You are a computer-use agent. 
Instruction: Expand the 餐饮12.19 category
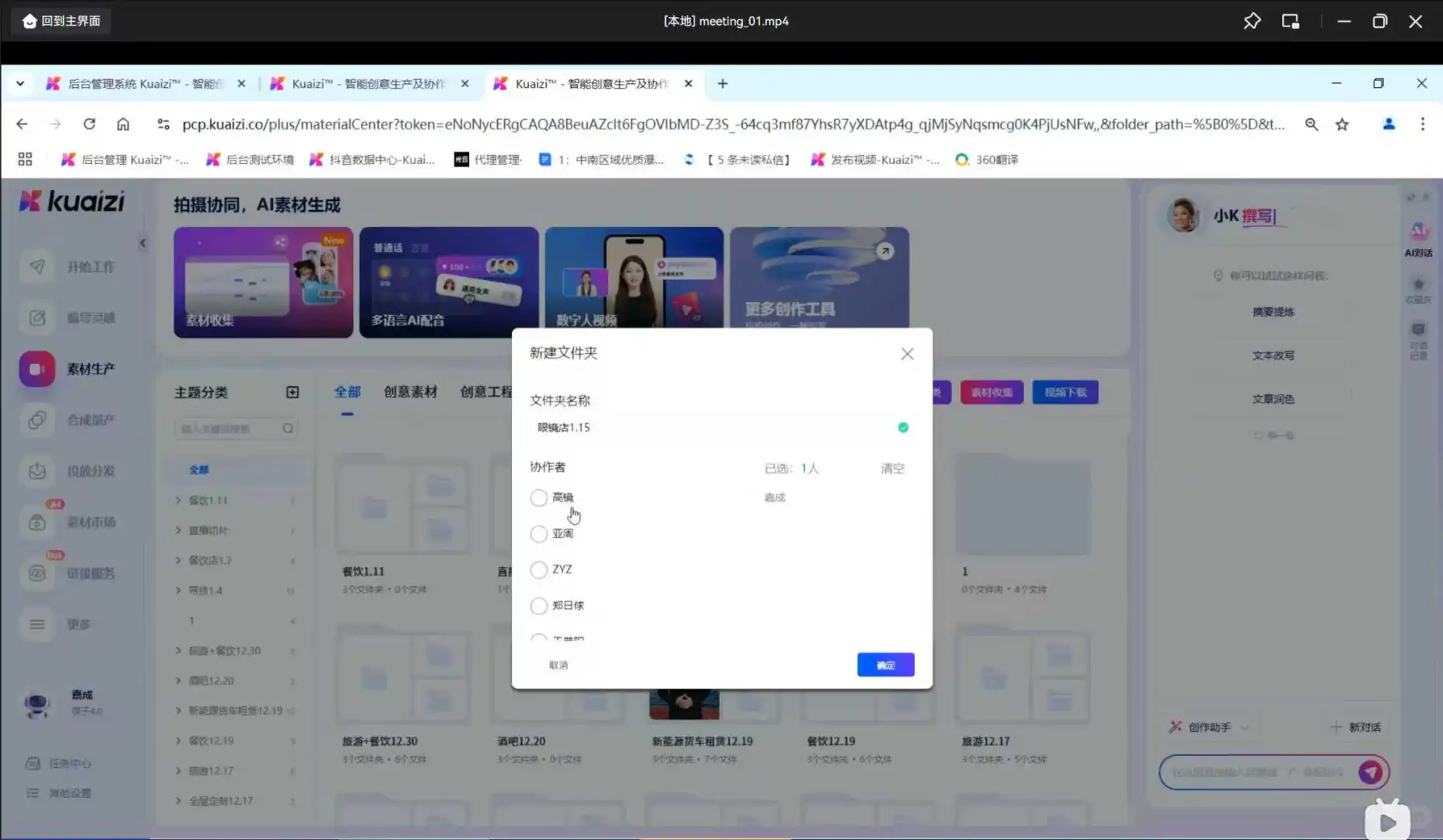pos(178,740)
